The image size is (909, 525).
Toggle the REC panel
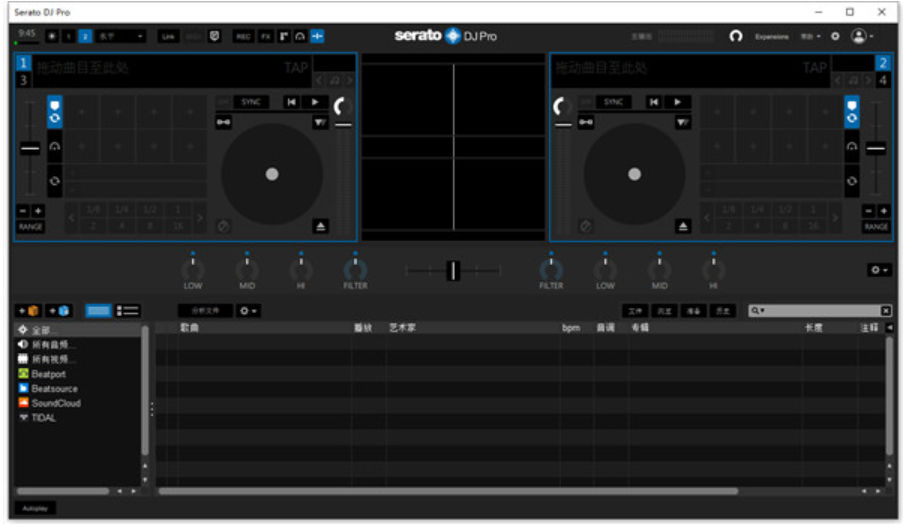[x=243, y=36]
